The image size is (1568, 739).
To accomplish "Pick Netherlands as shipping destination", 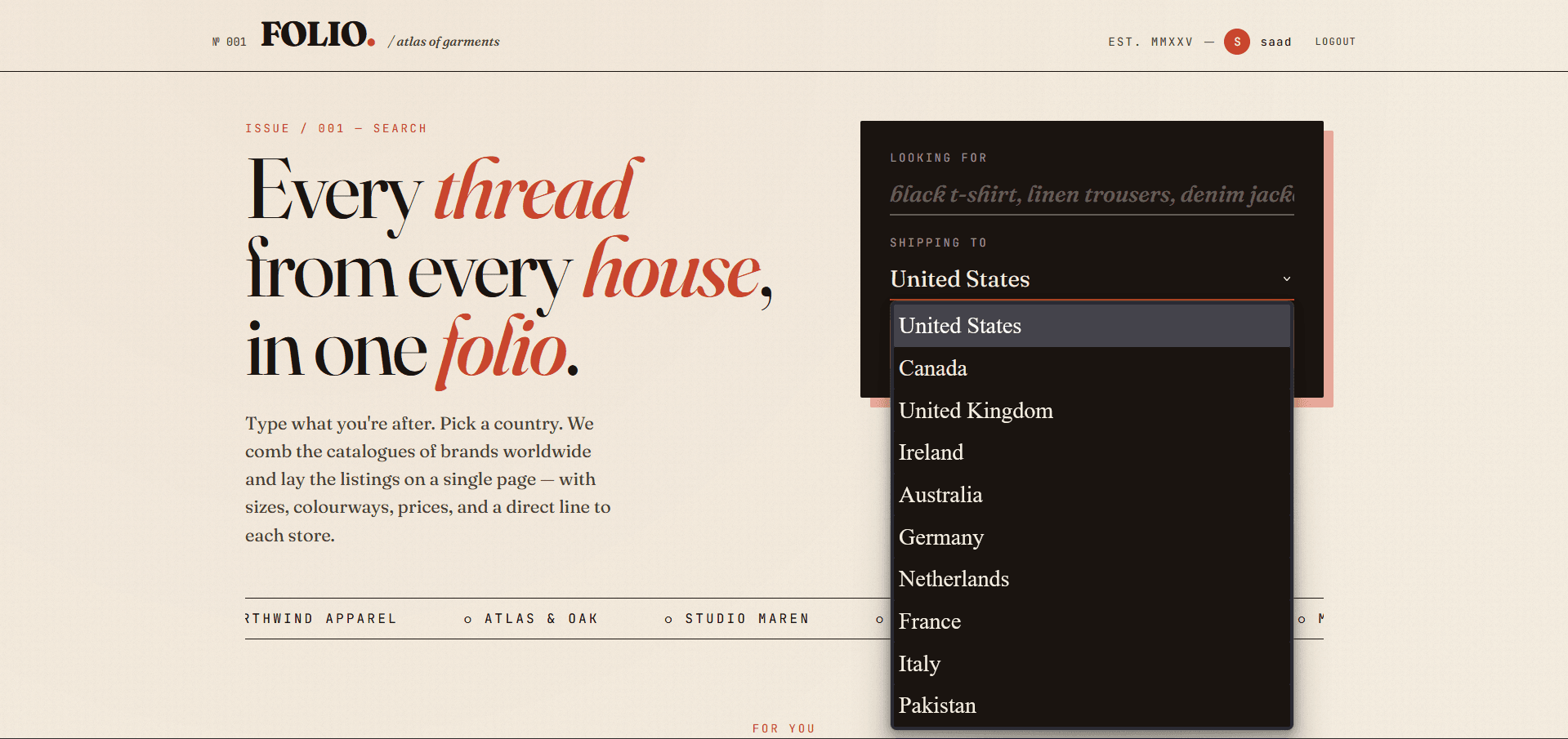I will tap(1092, 579).
